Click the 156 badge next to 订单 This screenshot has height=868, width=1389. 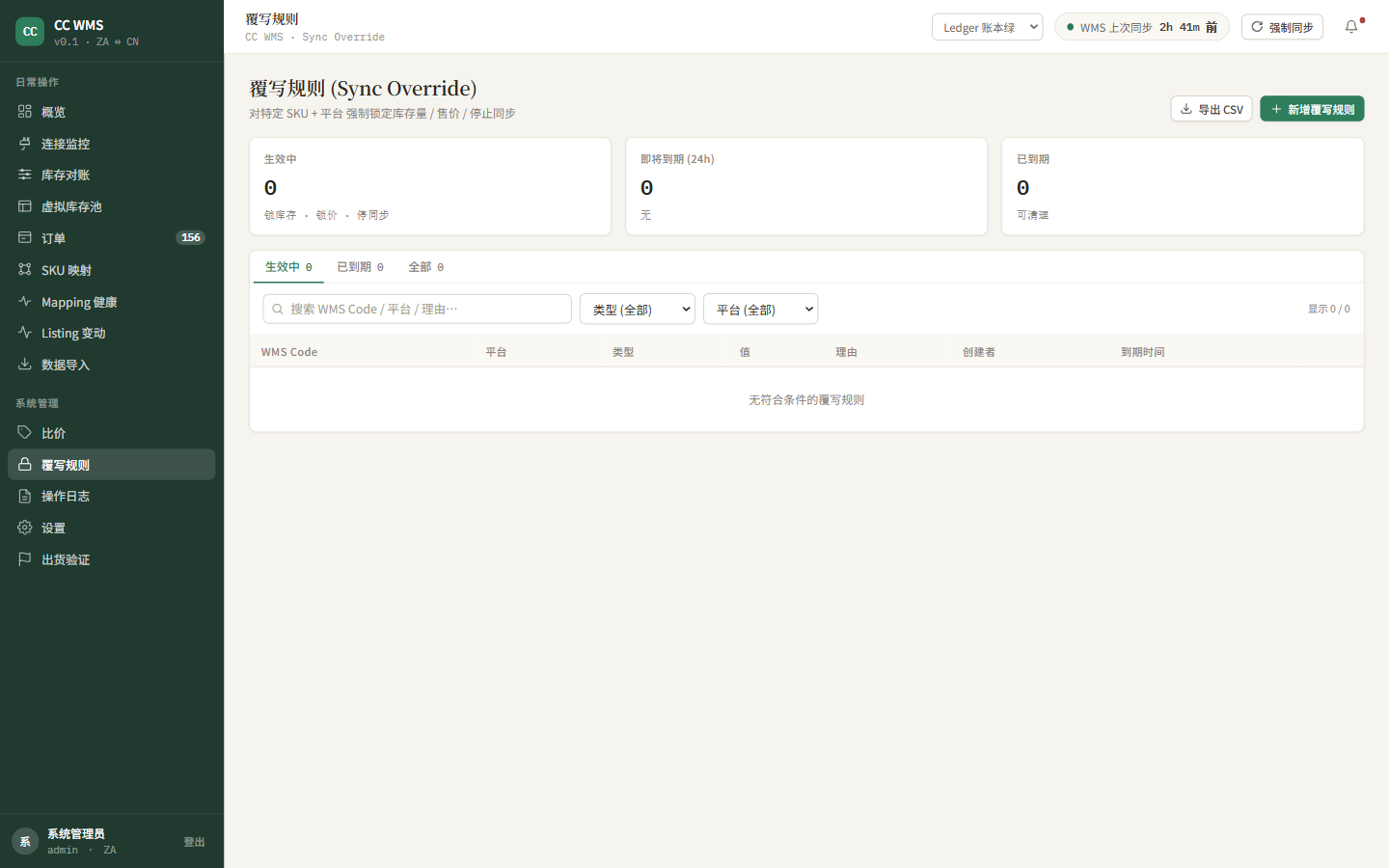[191, 237]
